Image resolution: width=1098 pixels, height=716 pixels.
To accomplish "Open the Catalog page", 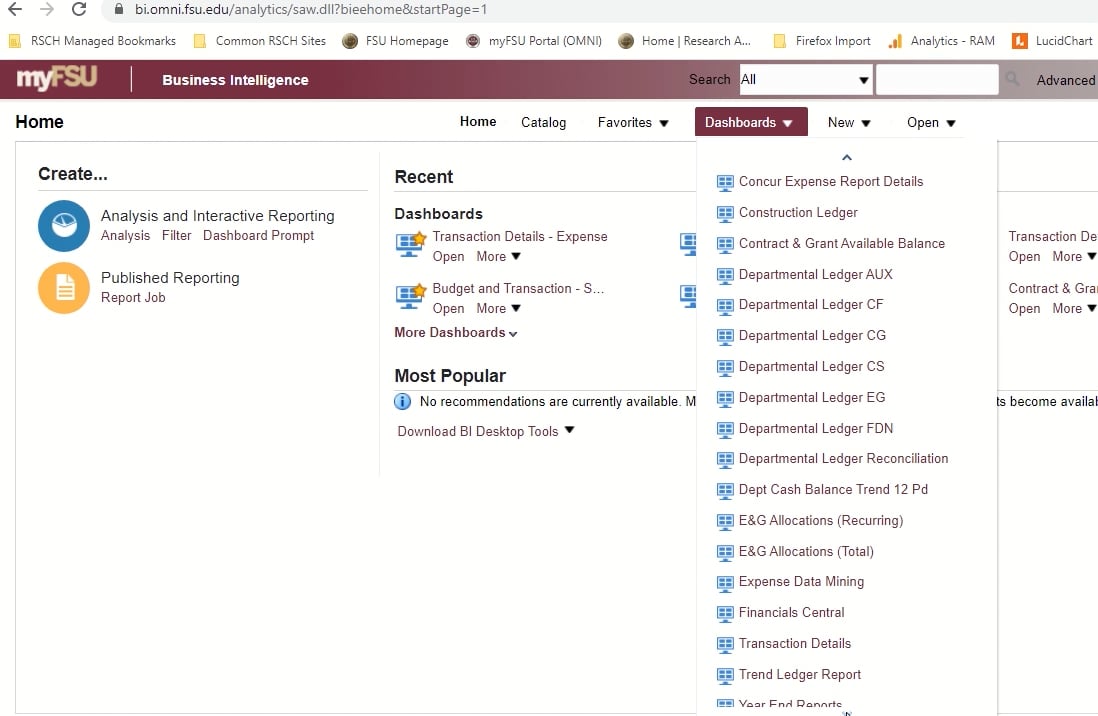I will [543, 123].
